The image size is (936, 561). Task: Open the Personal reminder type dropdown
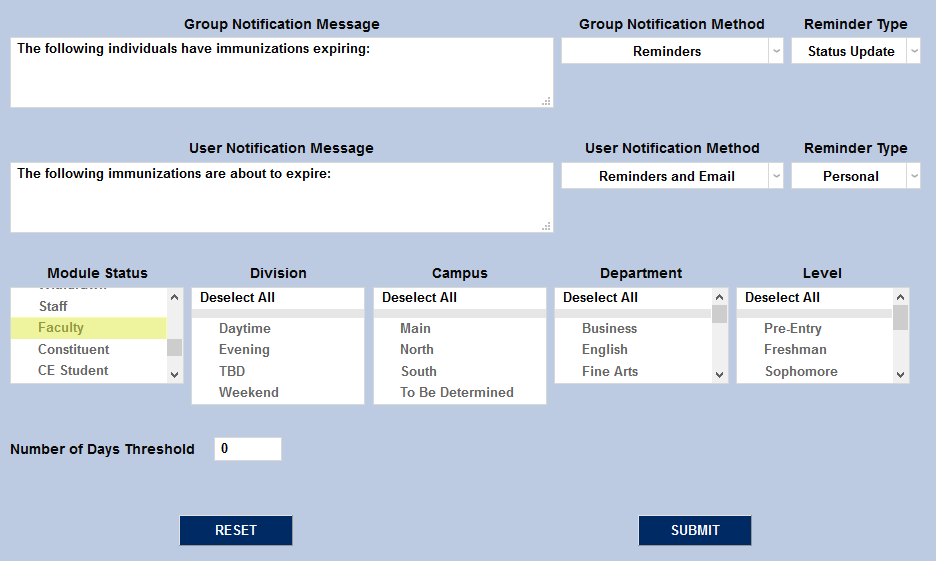(855, 176)
